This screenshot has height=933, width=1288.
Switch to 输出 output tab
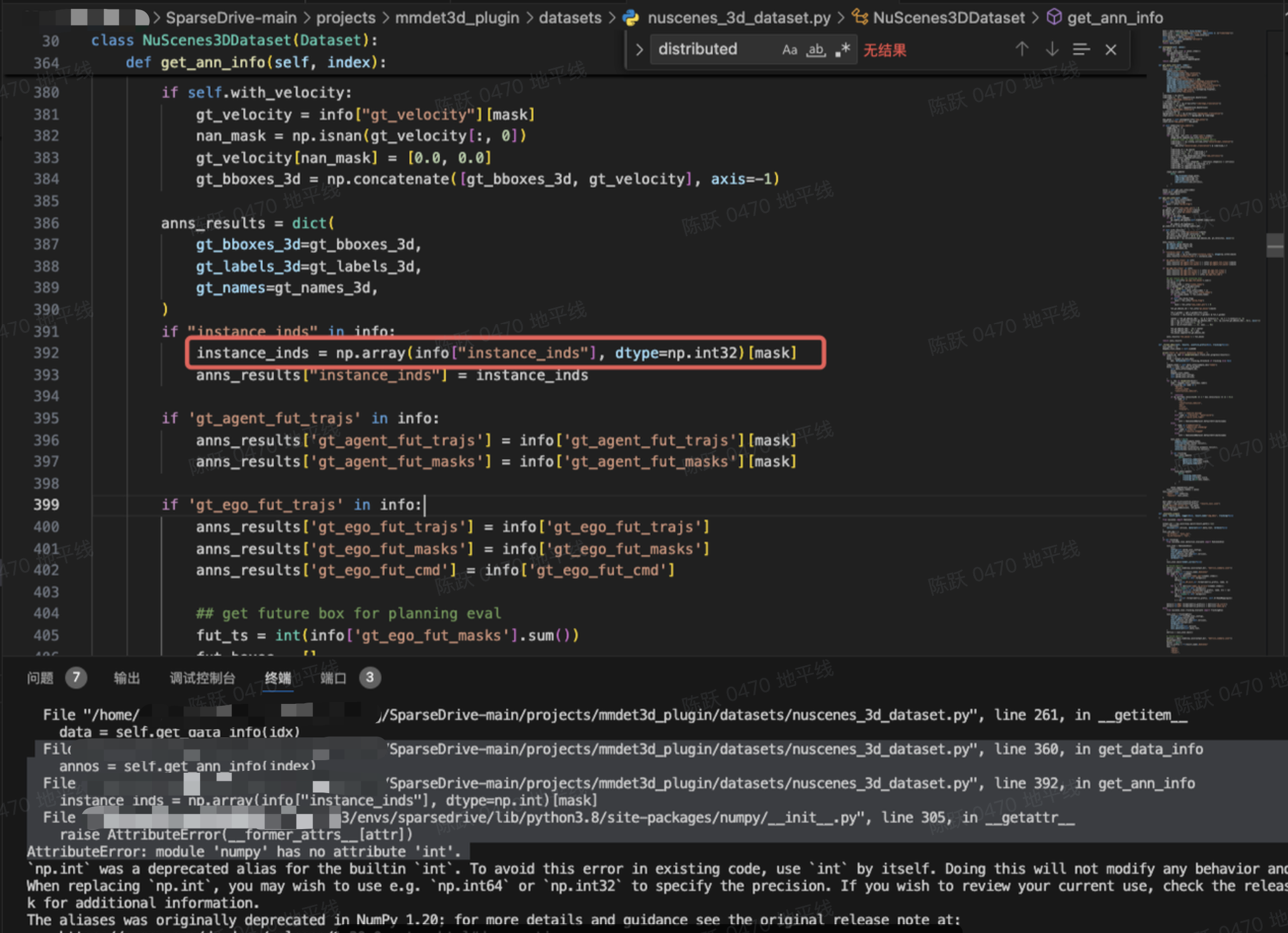pos(127,678)
